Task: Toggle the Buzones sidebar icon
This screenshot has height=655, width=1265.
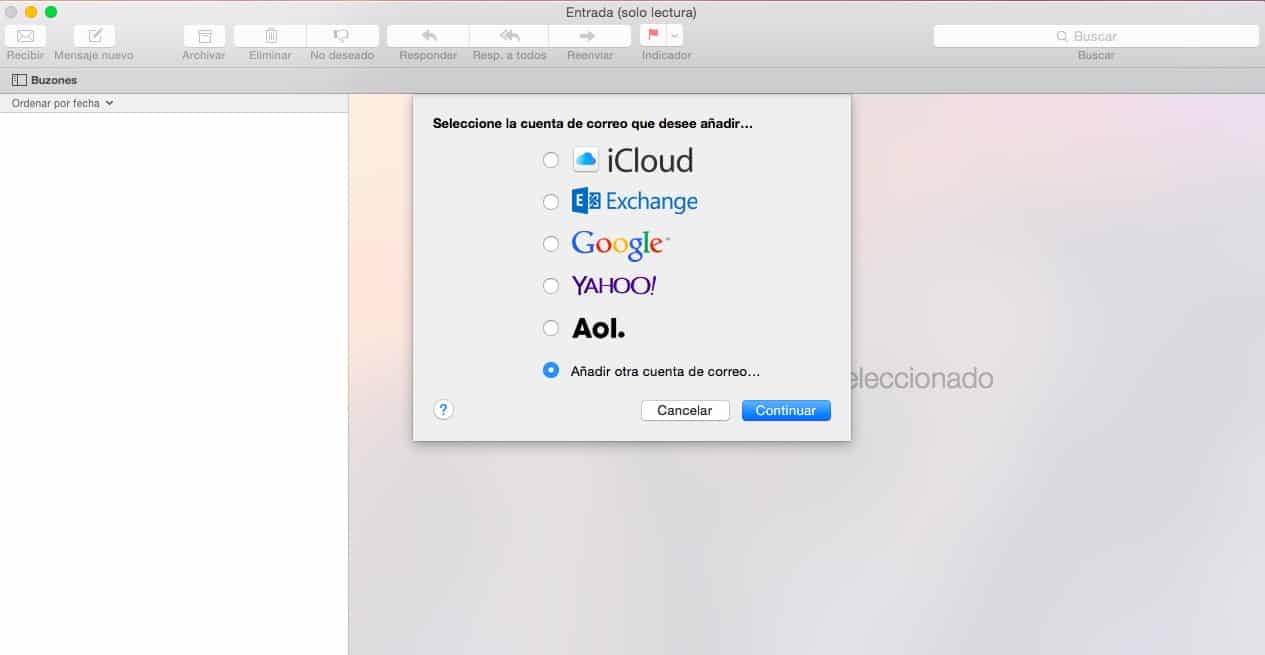Action: [19, 80]
